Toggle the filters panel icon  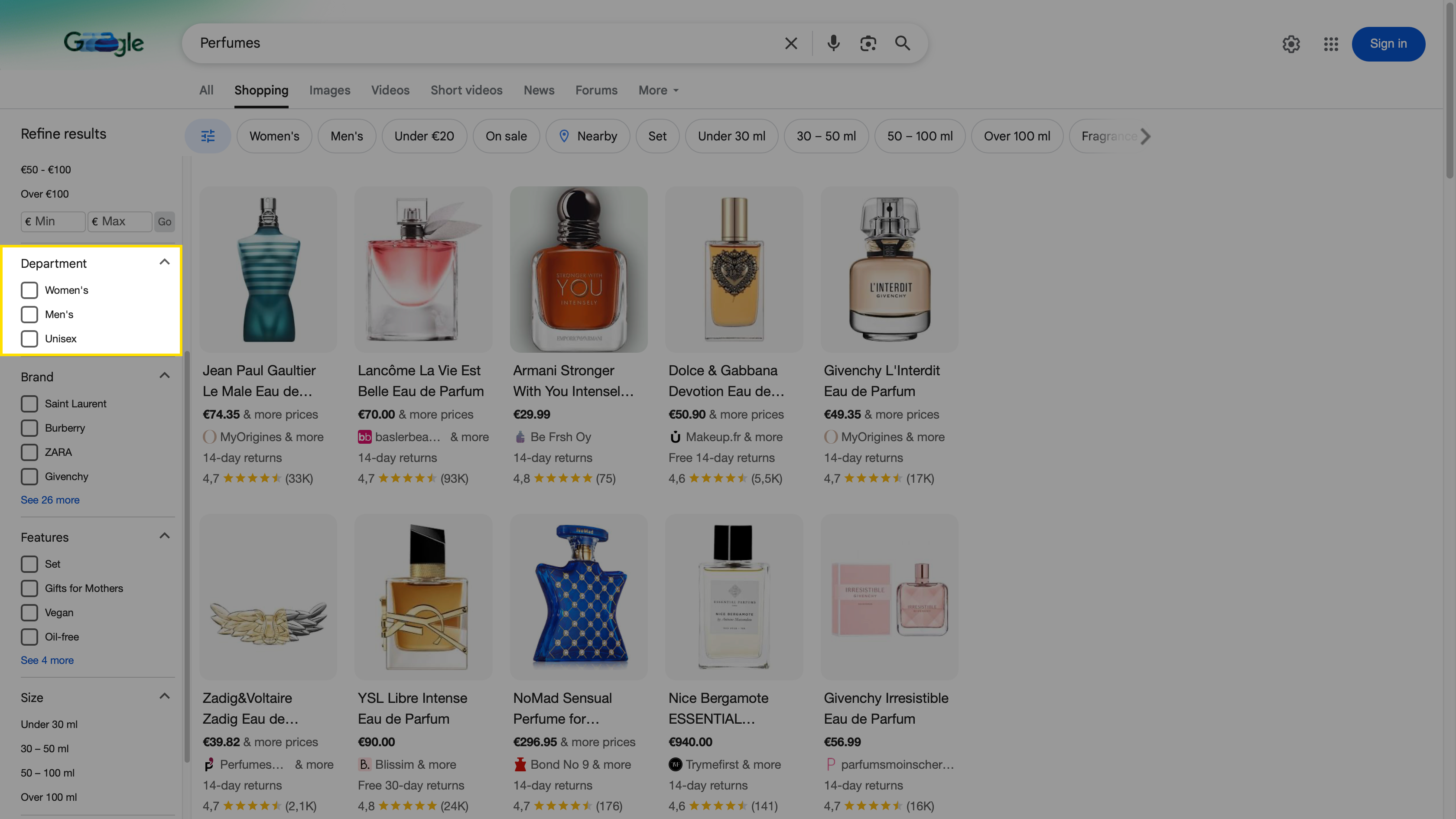pos(208,136)
